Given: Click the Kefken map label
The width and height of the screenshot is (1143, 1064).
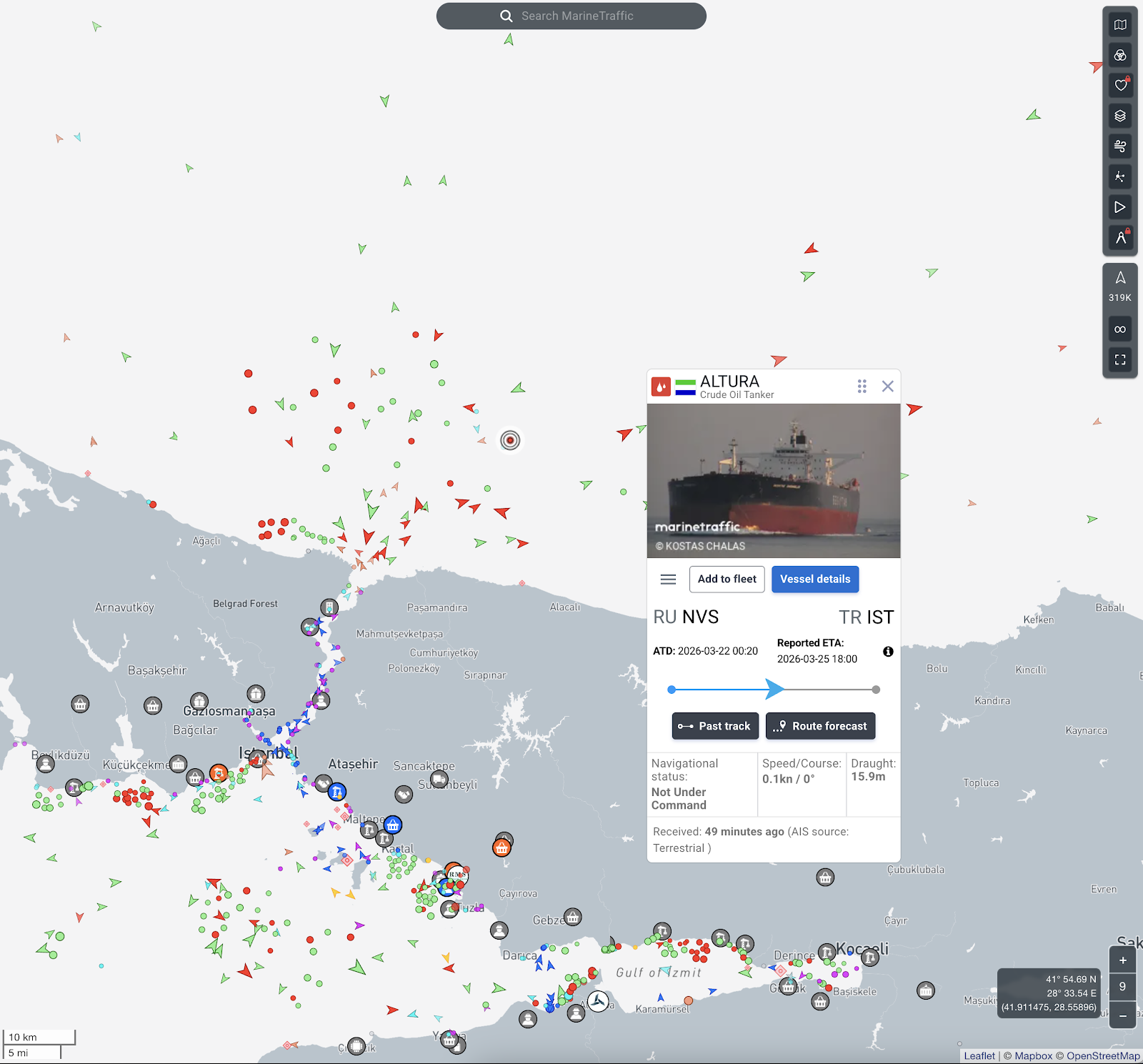Looking at the screenshot, I should click(1039, 620).
